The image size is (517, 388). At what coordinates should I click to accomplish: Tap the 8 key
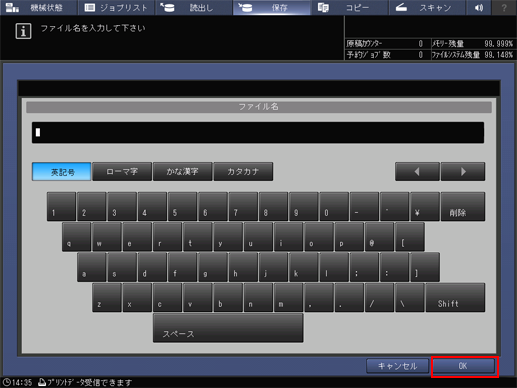tap(273, 207)
